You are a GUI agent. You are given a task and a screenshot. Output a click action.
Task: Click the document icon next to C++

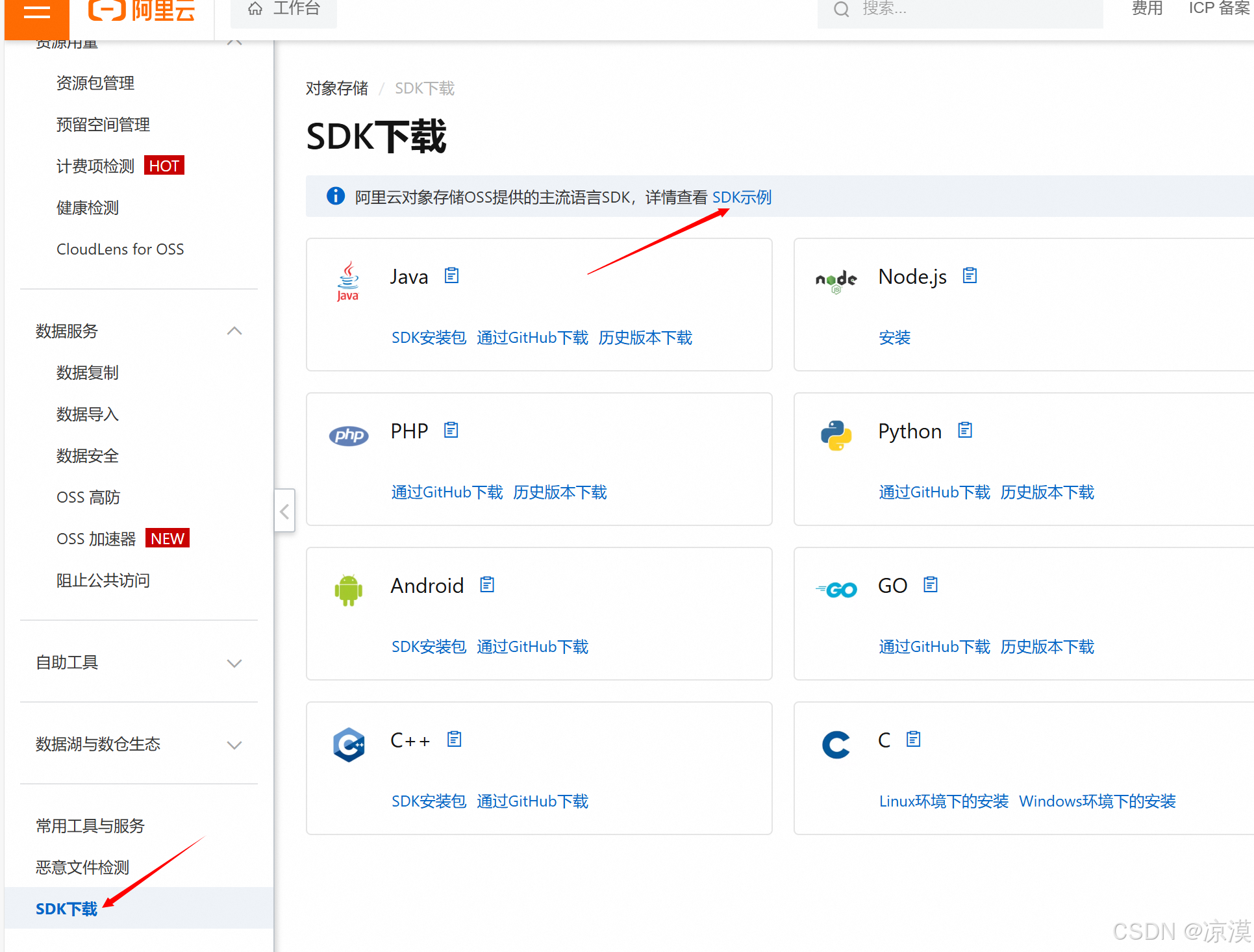454,740
